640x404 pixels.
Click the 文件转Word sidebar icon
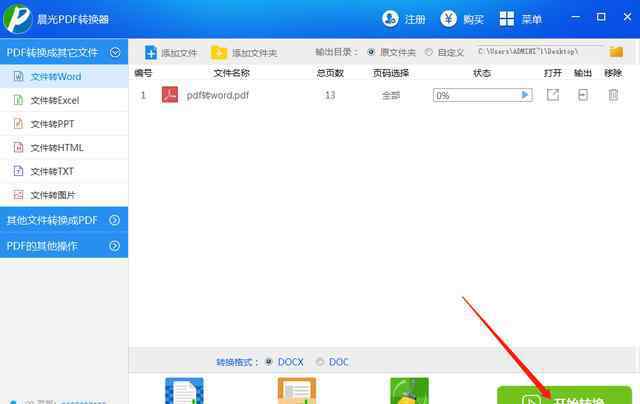[18, 76]
